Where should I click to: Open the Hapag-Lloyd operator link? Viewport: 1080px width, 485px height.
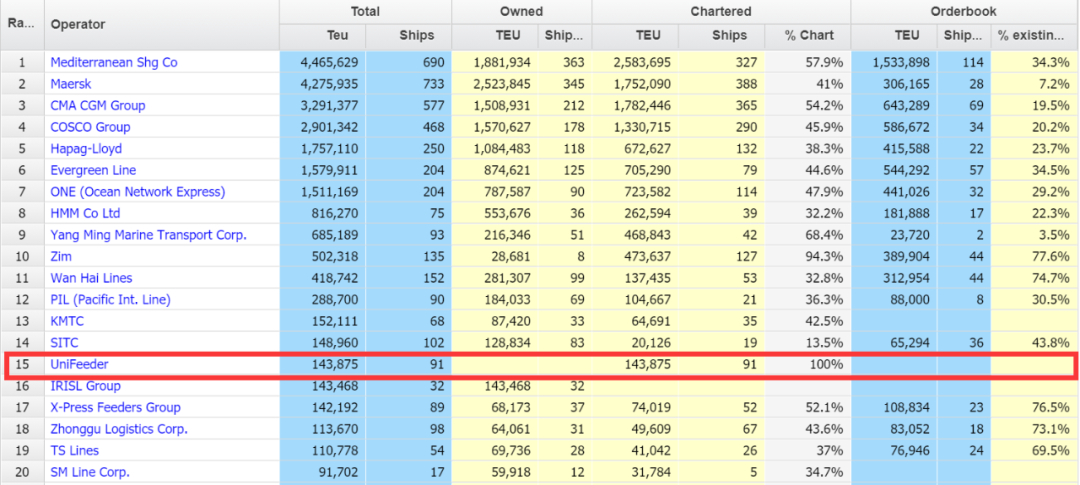click(x=86, y=149)
